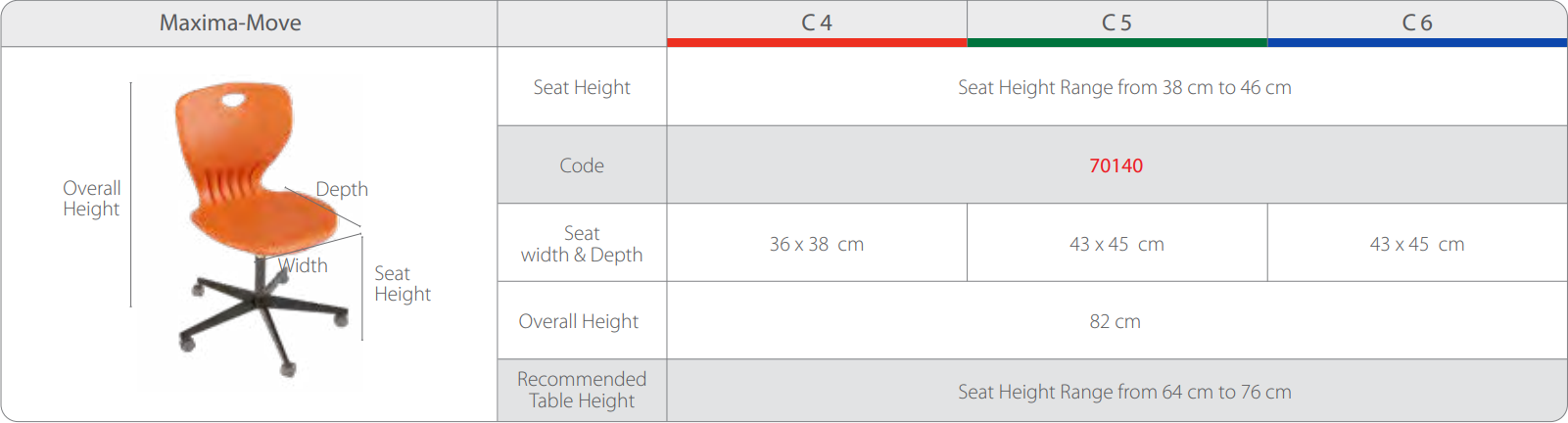The width and height of the screenshot is (1568, 423).
Task: Click the Width label on chair diagram
Action: [304, 265]
